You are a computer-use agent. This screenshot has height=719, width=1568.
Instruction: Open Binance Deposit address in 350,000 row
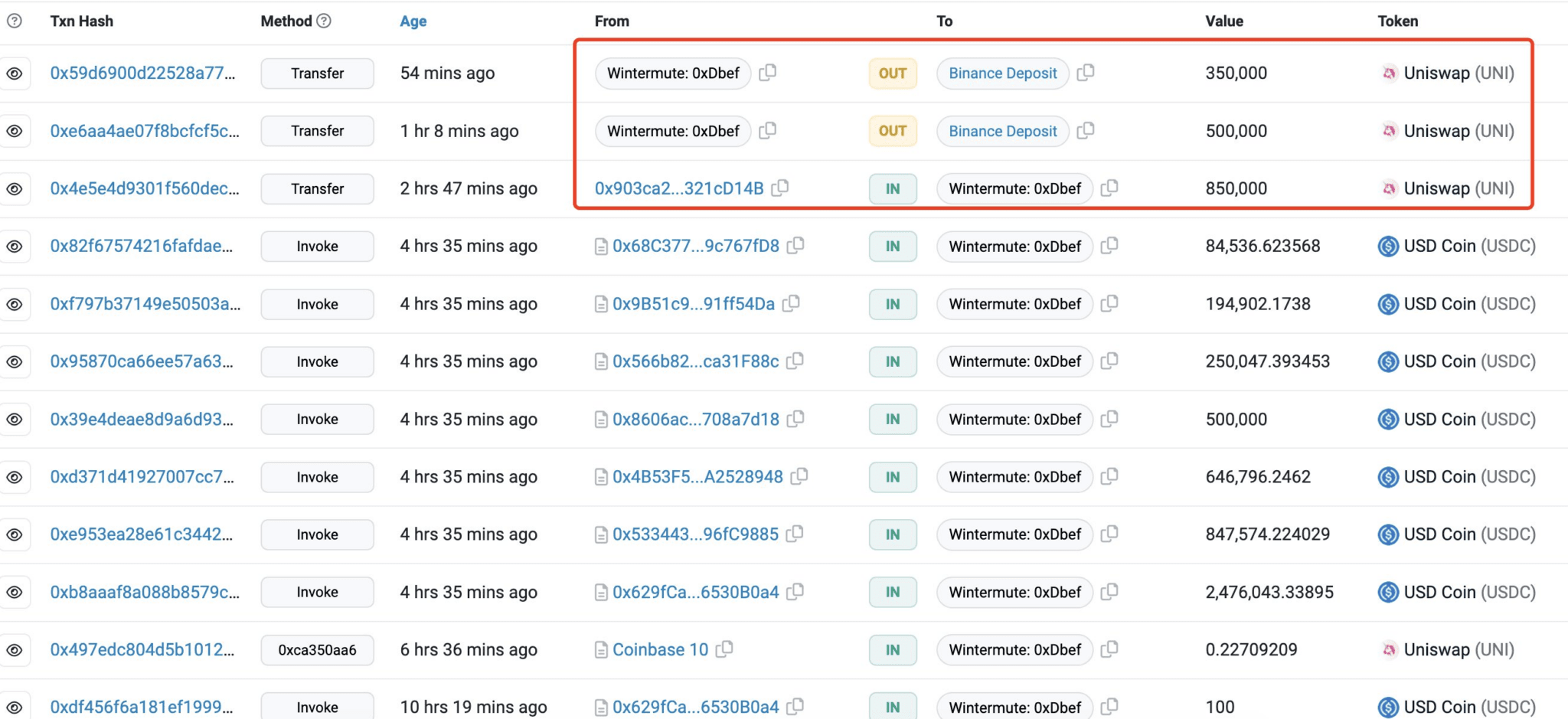[1003, 74]
